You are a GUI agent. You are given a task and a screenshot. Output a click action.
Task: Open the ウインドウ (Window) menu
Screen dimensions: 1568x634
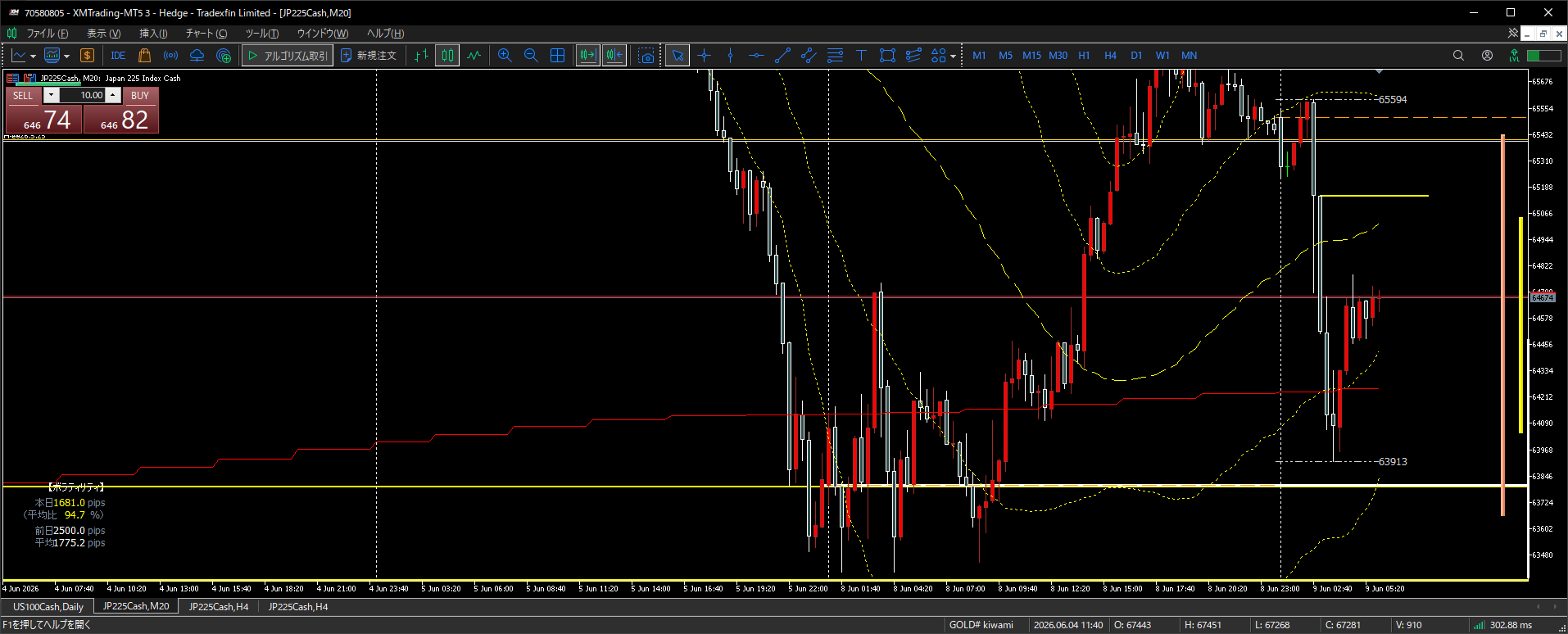[x=323, y=34]
